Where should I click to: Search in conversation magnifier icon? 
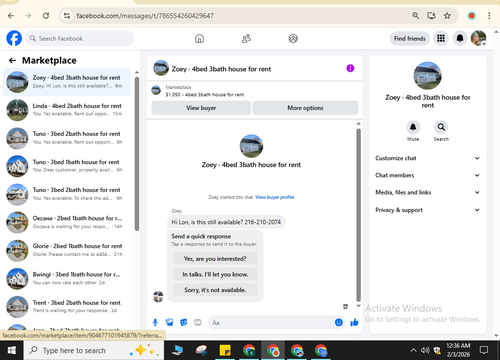pyautogui.click(x=441, y=127)
